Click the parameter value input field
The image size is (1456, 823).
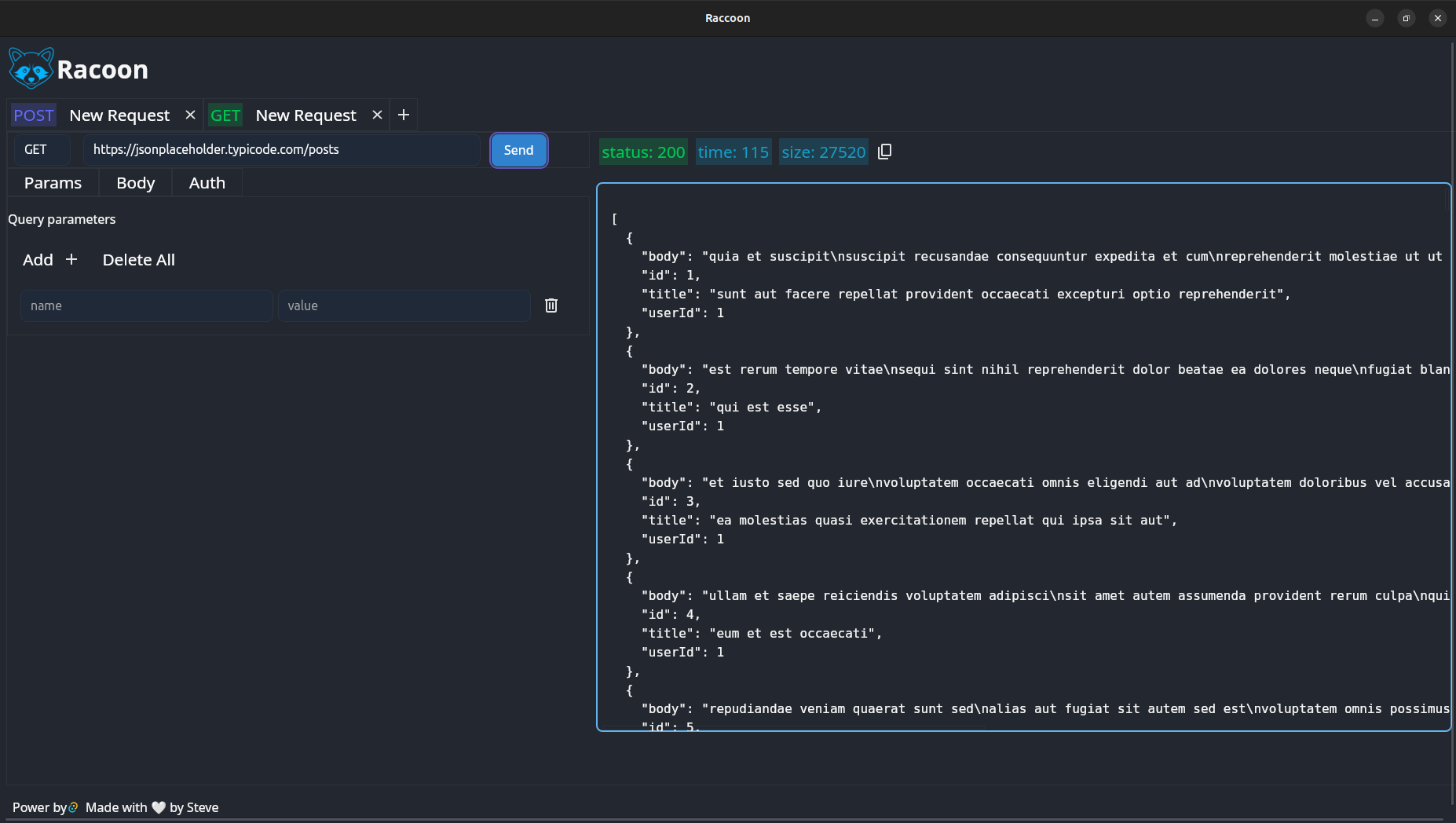[404, 306]
